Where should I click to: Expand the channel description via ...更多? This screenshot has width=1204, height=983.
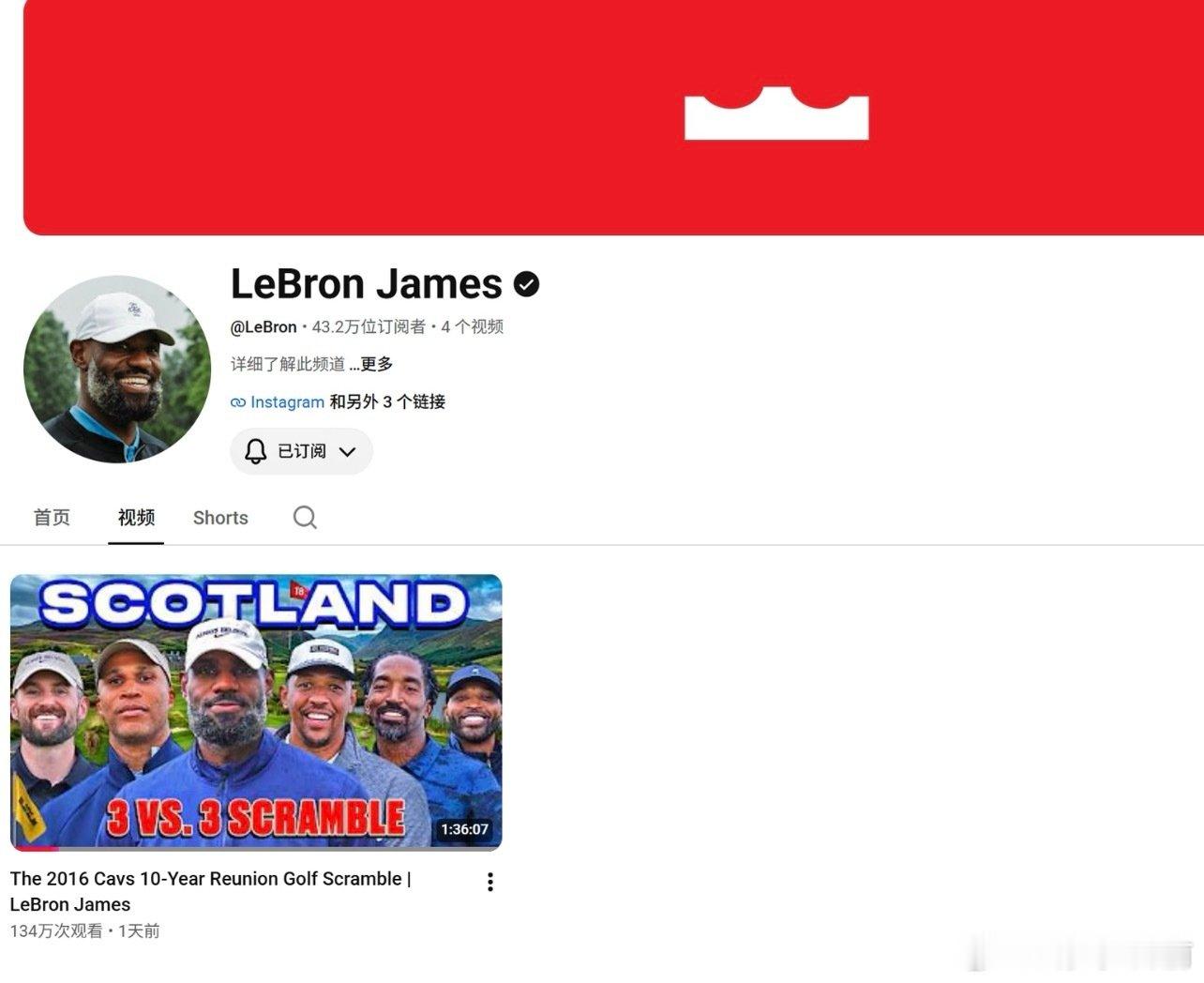[371, 364]
